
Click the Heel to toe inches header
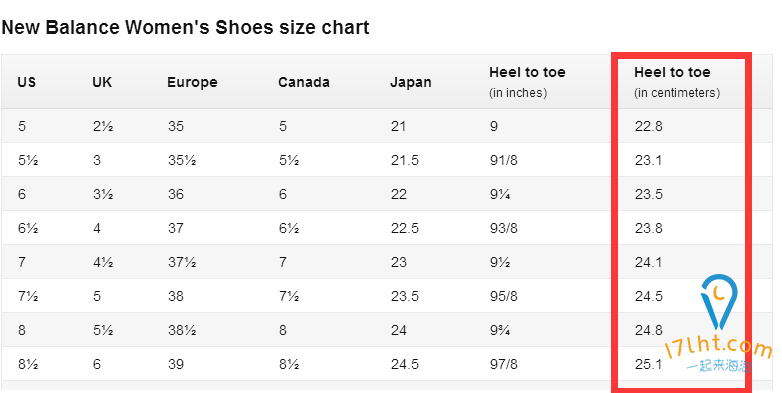click(x=527, y=82)
